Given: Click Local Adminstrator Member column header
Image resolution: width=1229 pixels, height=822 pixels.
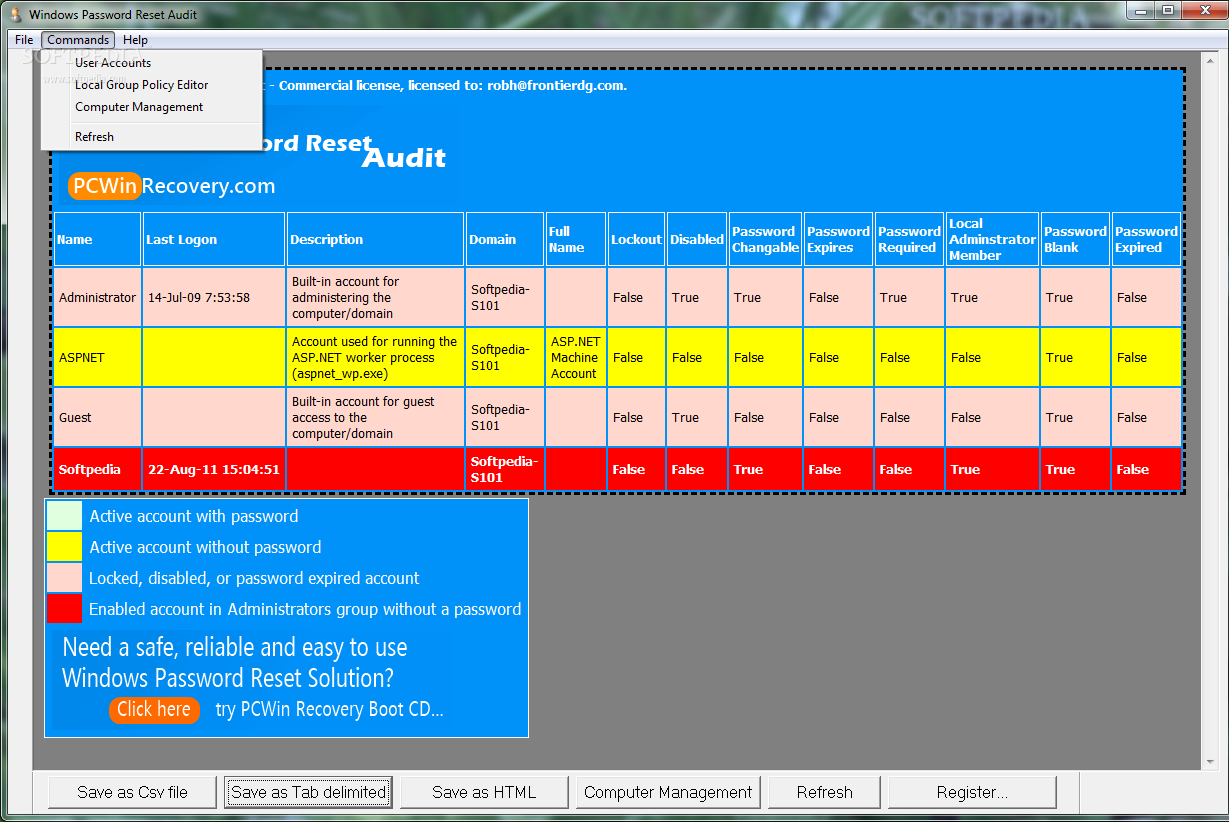Looking at the screenshot, I should coord(992,239).
